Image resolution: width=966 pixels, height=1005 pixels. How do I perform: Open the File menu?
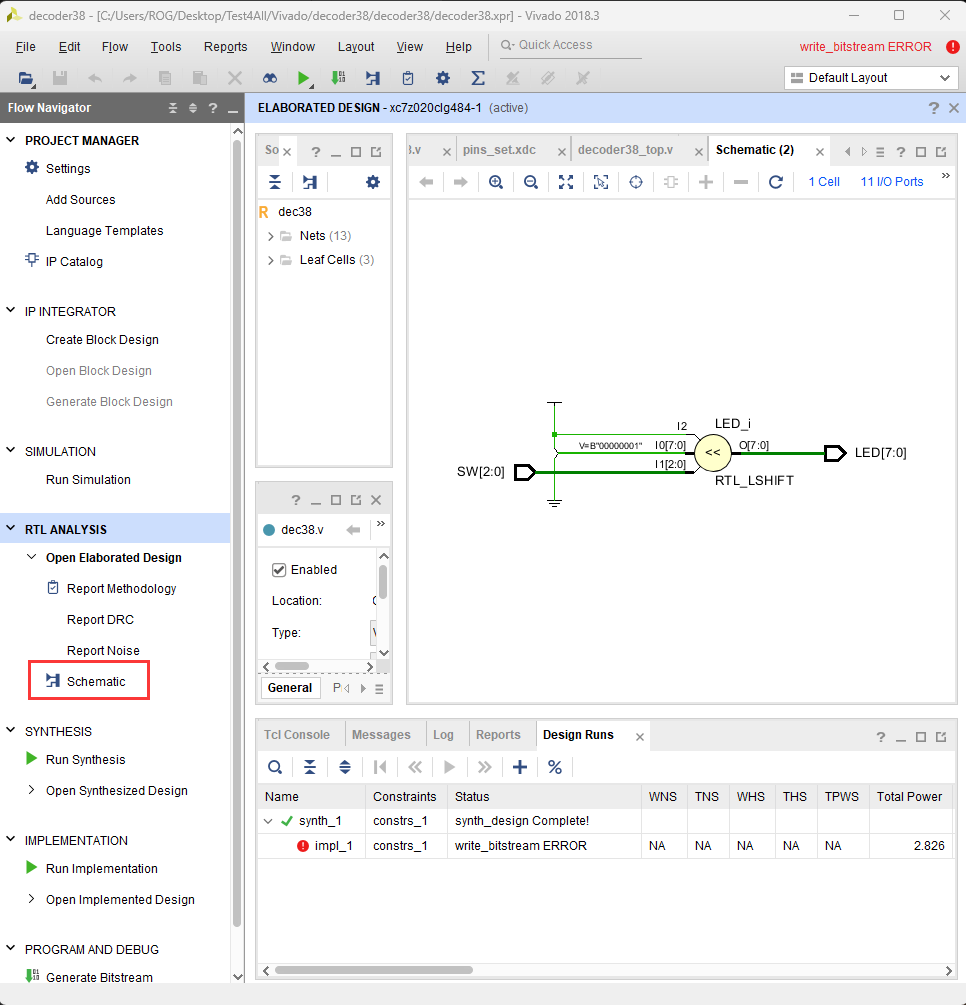(26, 47)
